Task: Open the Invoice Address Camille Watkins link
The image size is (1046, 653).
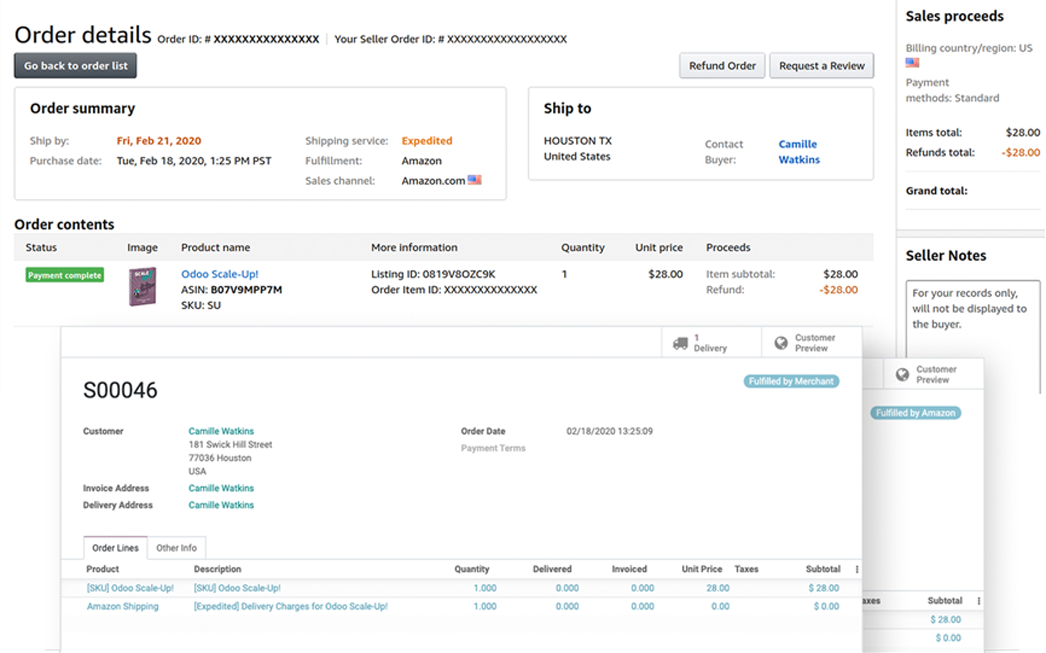Action: [221, 488]
